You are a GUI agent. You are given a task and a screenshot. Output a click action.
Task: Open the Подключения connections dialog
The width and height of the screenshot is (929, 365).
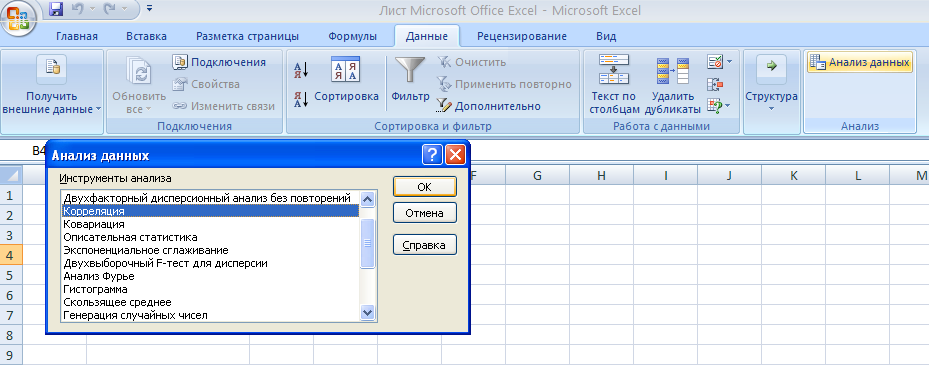pos(219,62)
